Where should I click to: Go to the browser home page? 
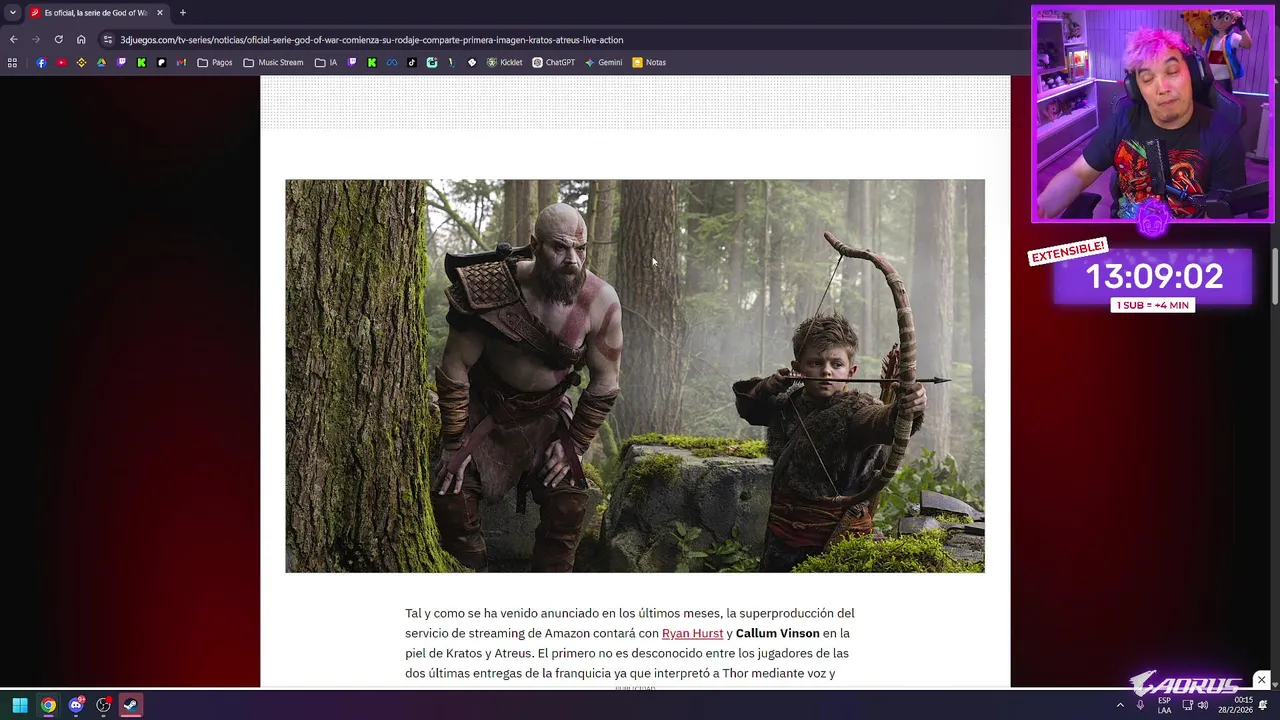[81, 40]
